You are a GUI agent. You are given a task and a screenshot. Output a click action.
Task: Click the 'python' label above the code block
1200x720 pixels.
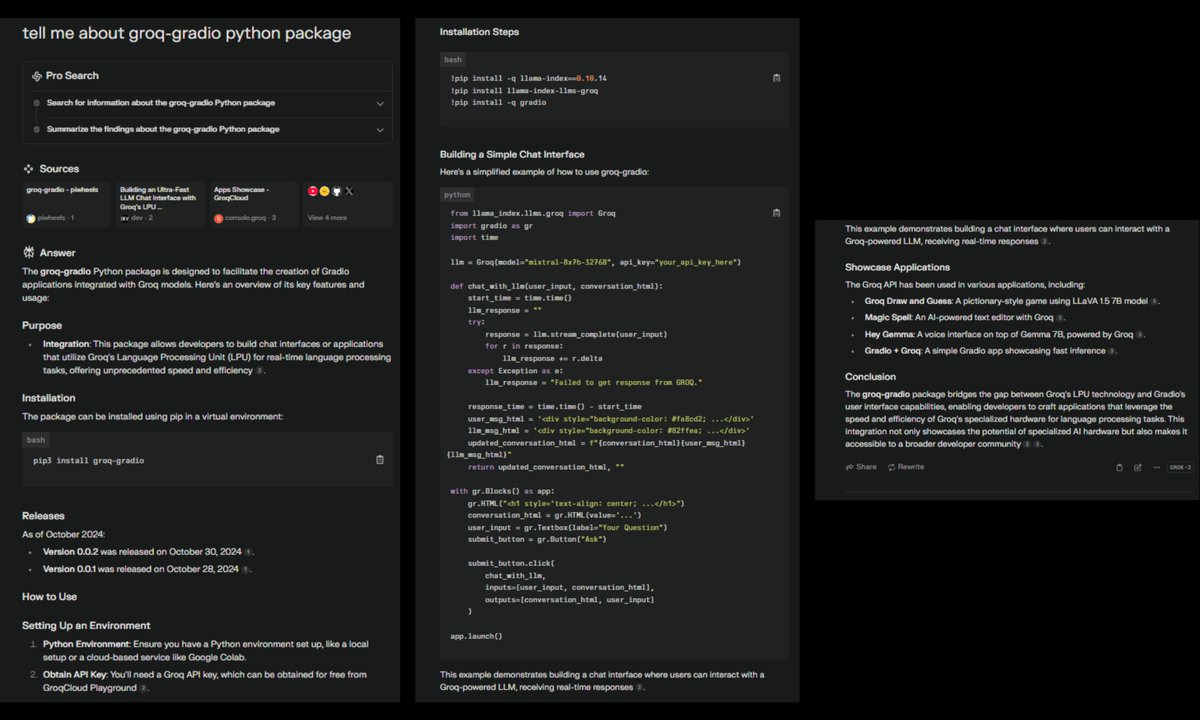click(x=457, y=195)
